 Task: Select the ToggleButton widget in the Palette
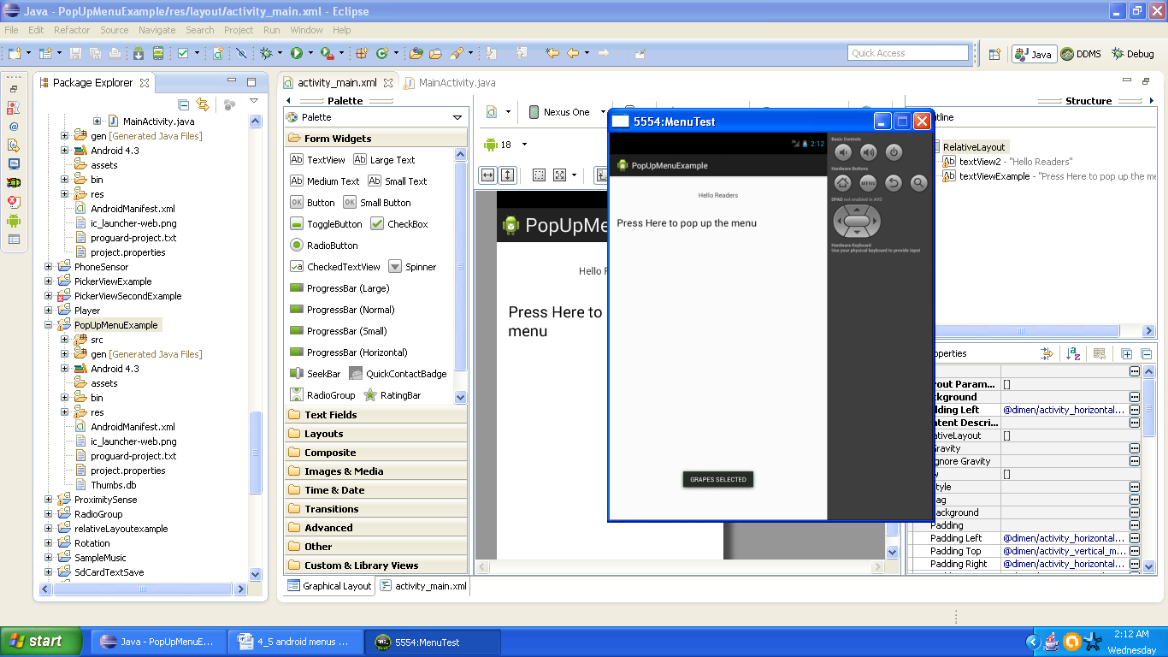coord(326,223)
